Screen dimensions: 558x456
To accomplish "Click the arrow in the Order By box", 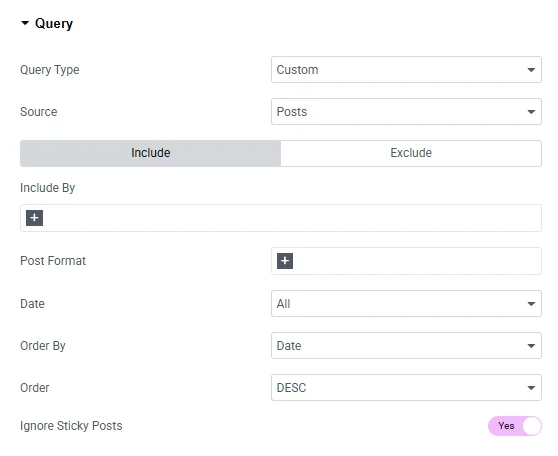I will [x=531, y=346].
